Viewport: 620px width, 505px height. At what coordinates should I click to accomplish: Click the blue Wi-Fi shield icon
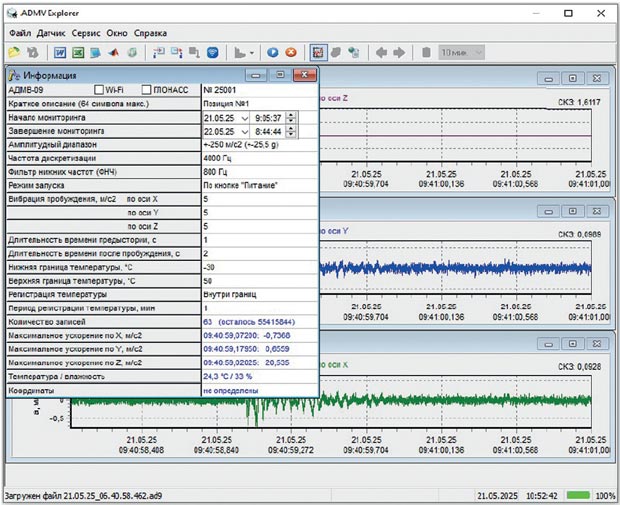pyautogui.click(x=213, y=52)
